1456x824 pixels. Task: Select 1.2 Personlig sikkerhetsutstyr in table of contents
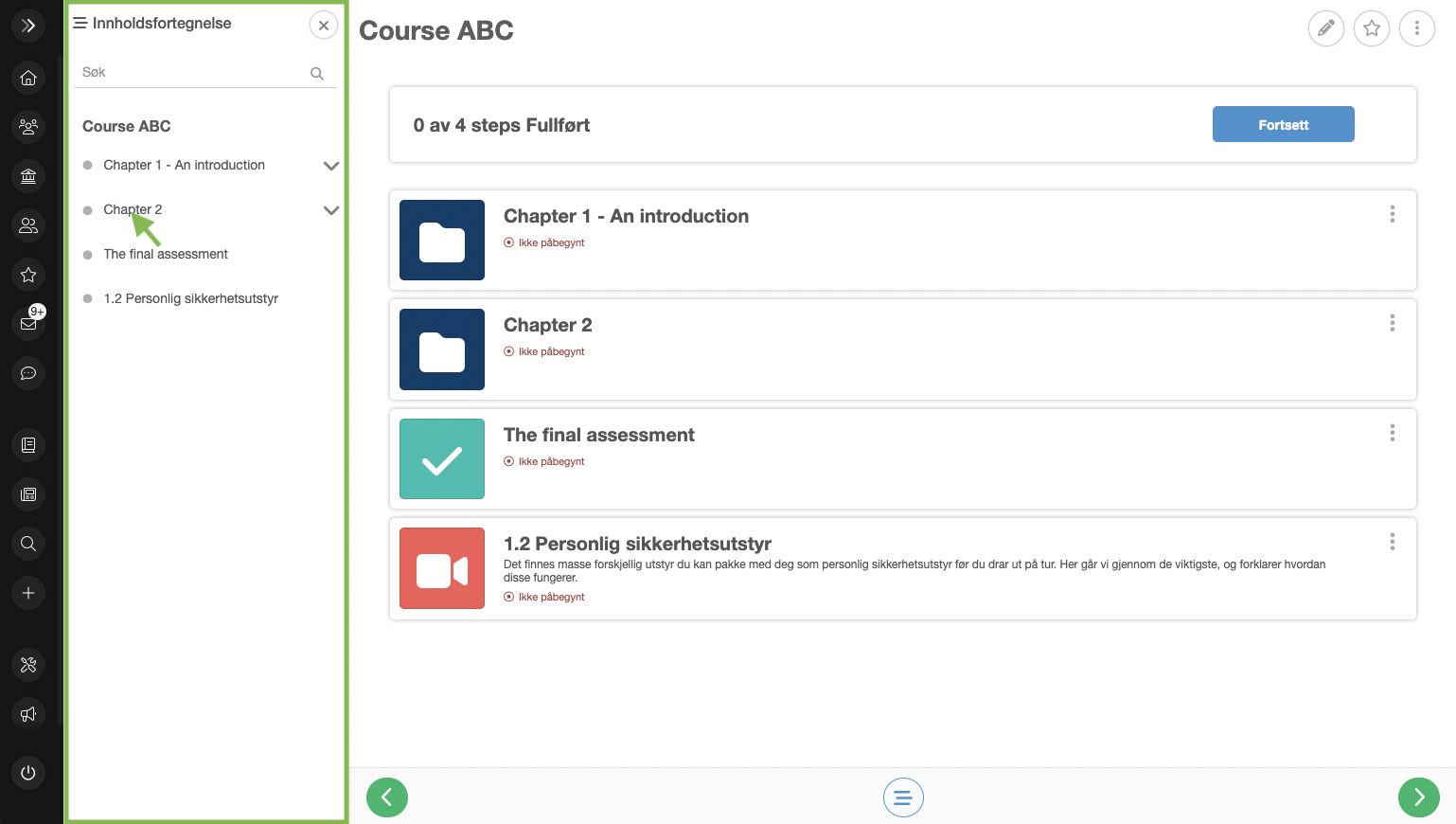coord(191,297)
